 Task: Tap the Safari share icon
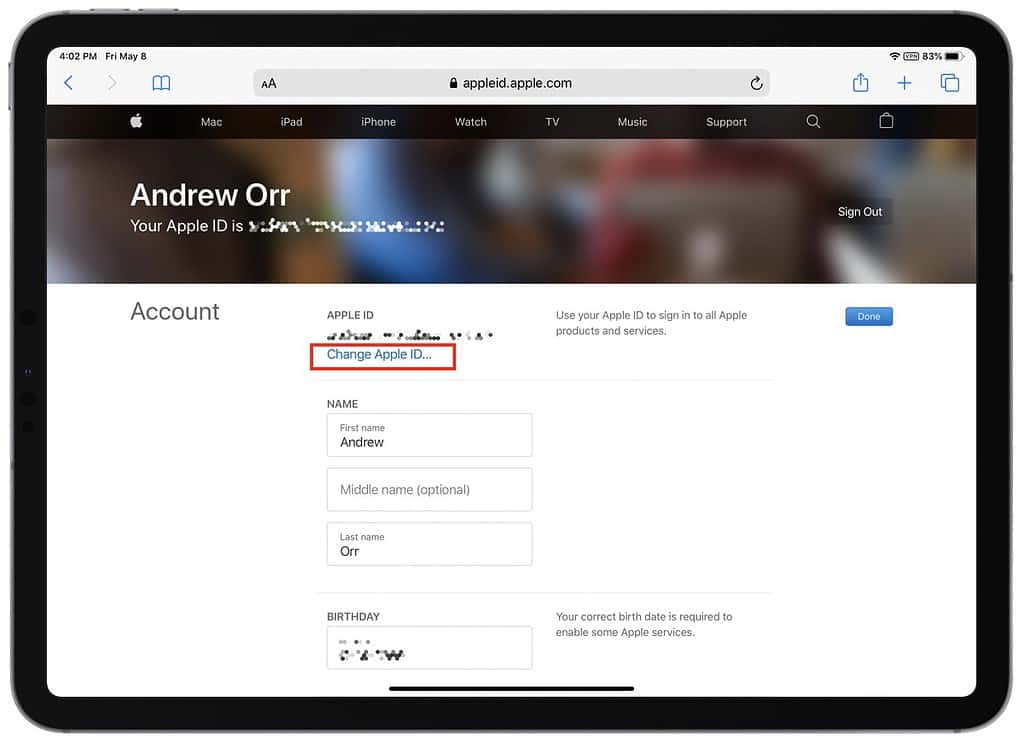pyautogui.click(x=860, y=83)
